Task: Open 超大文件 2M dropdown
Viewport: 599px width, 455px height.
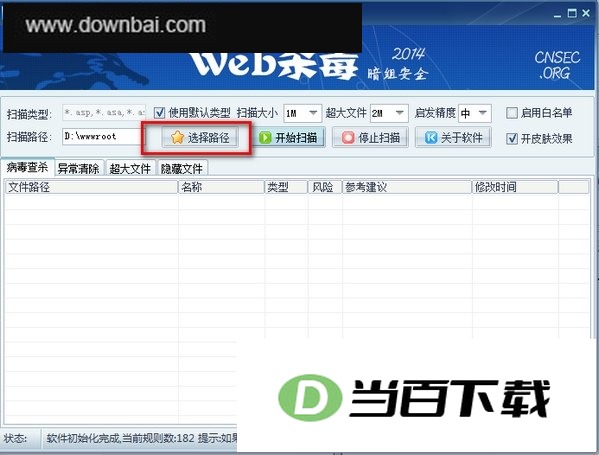Action: pos(389,113)
